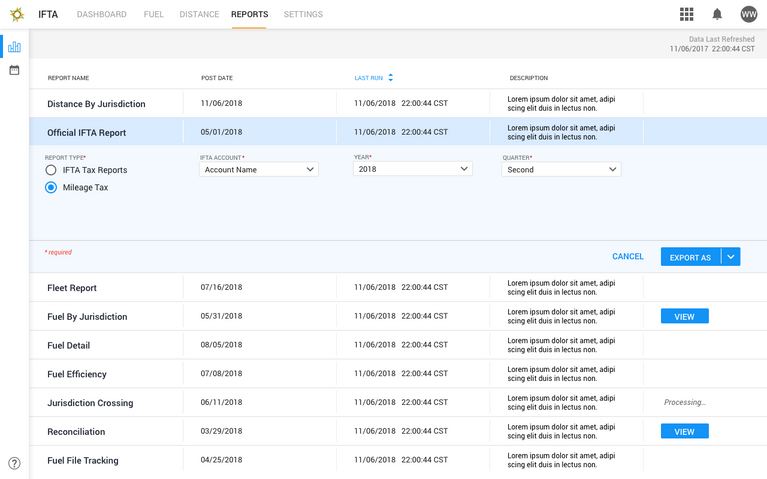Open the notifications bell
767x479 pixels.
[717, 14]
